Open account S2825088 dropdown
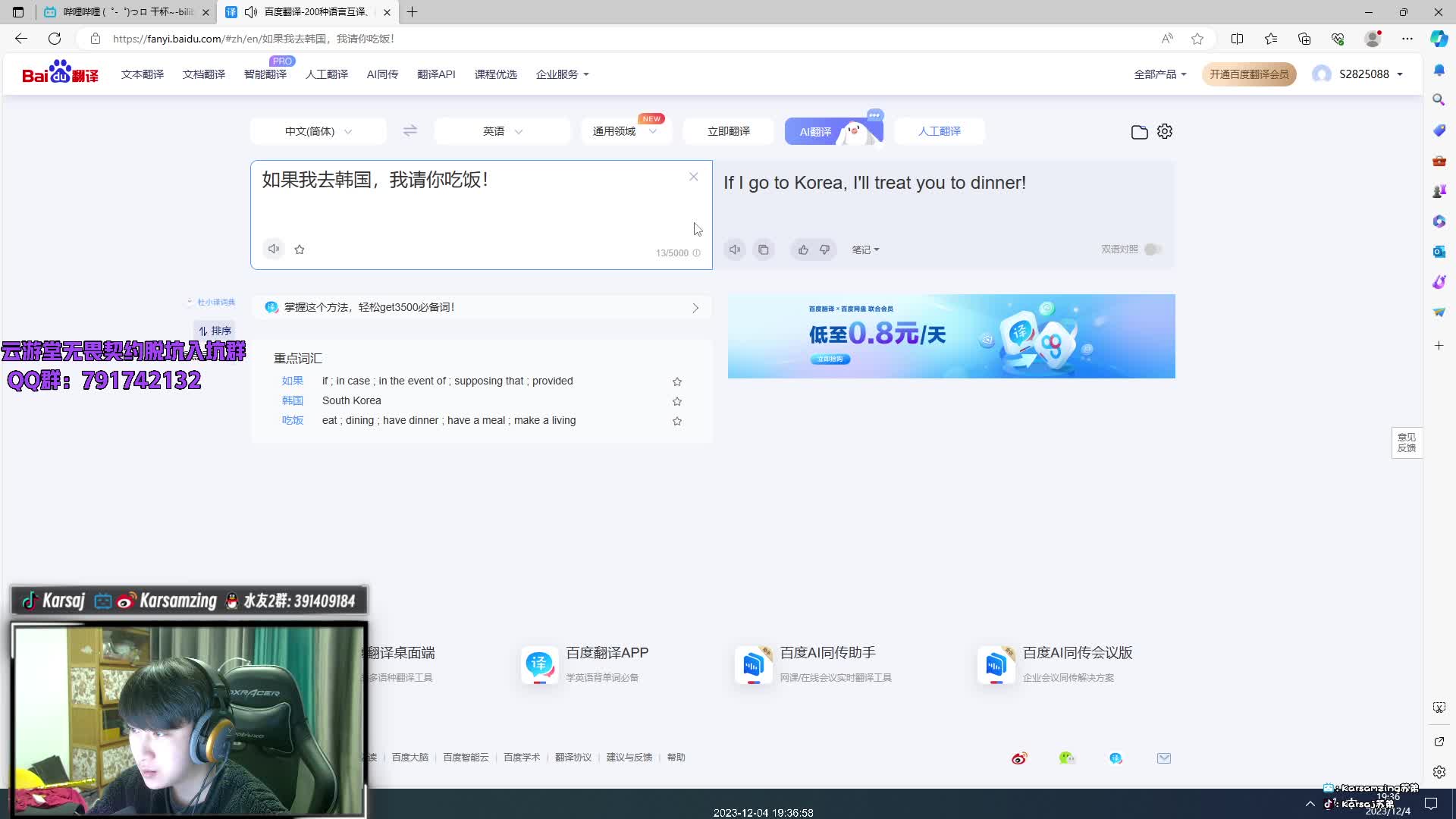This screenshot has width=1456, height=819. 1357,74
